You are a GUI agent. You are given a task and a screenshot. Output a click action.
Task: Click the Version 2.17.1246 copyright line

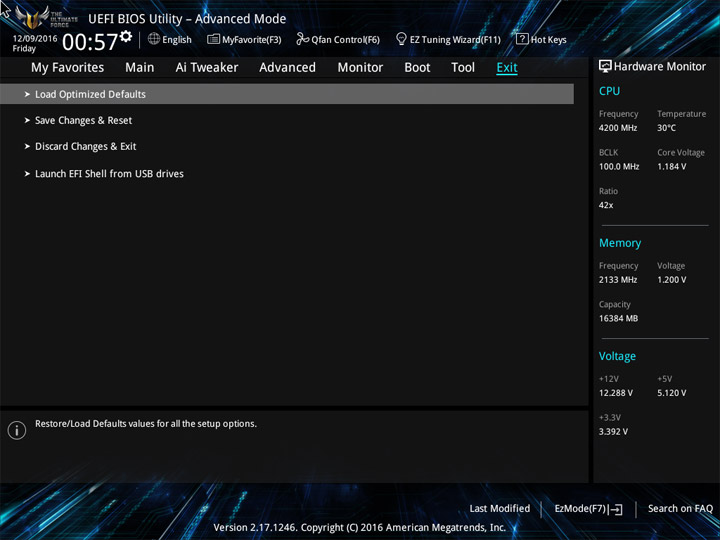[x=360, y=528]
